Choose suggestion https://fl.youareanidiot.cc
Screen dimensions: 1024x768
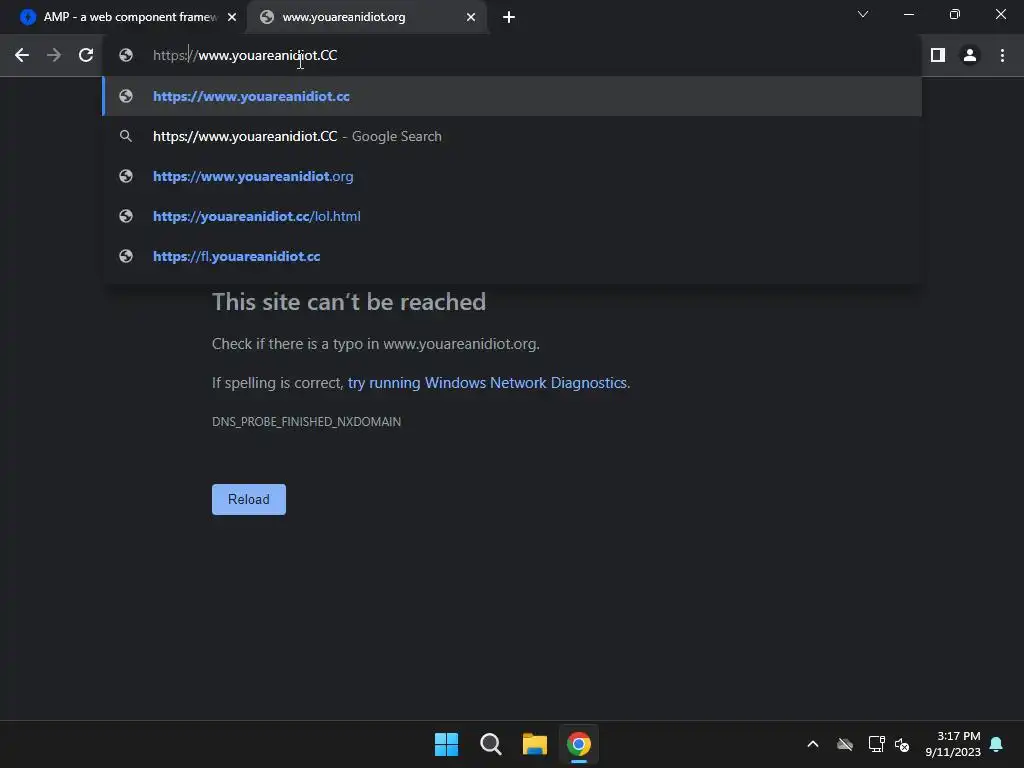(512, 256)
